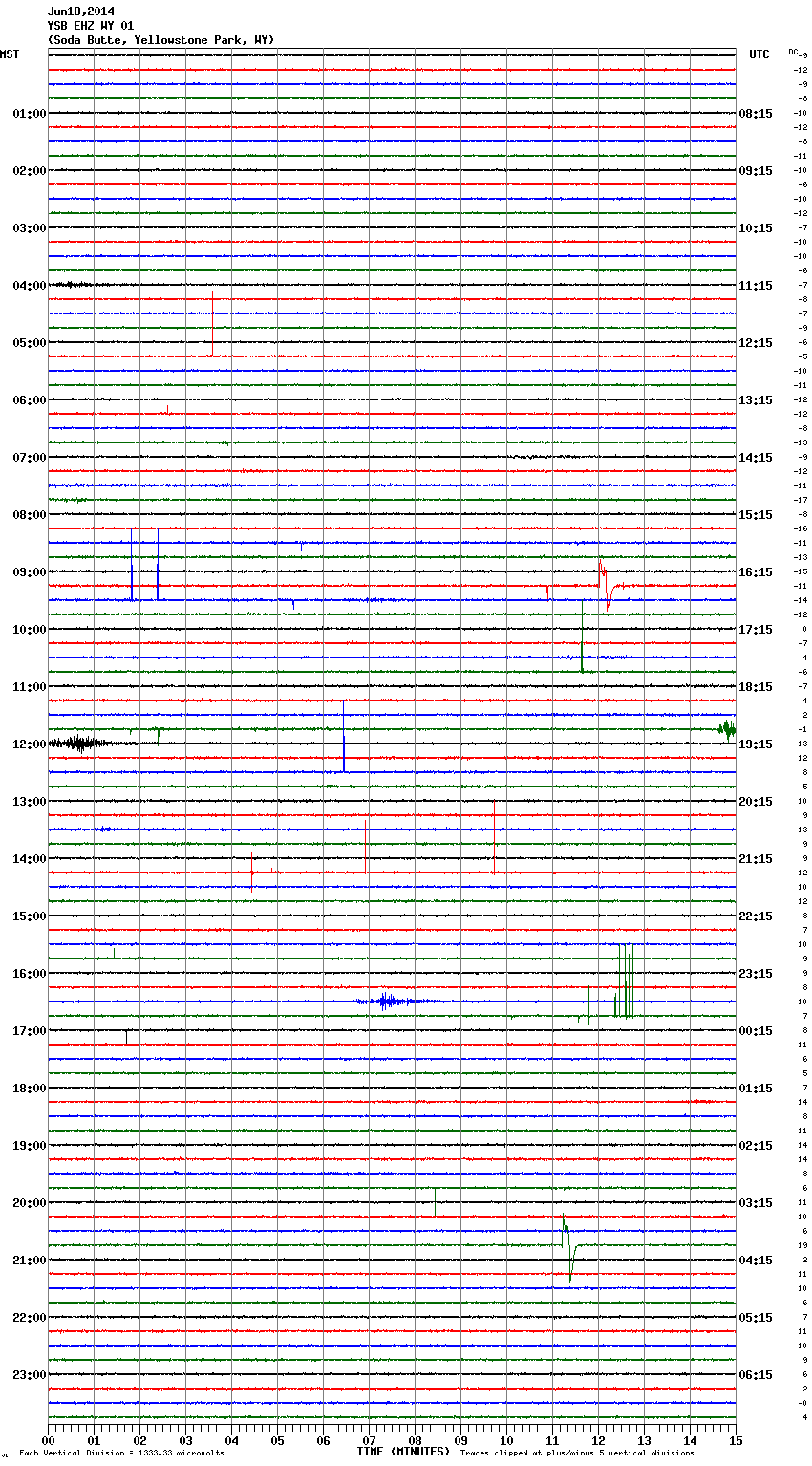Click the TIME (MINUTES) axis title
The image size is (812, 1466).
point(403,1452)
